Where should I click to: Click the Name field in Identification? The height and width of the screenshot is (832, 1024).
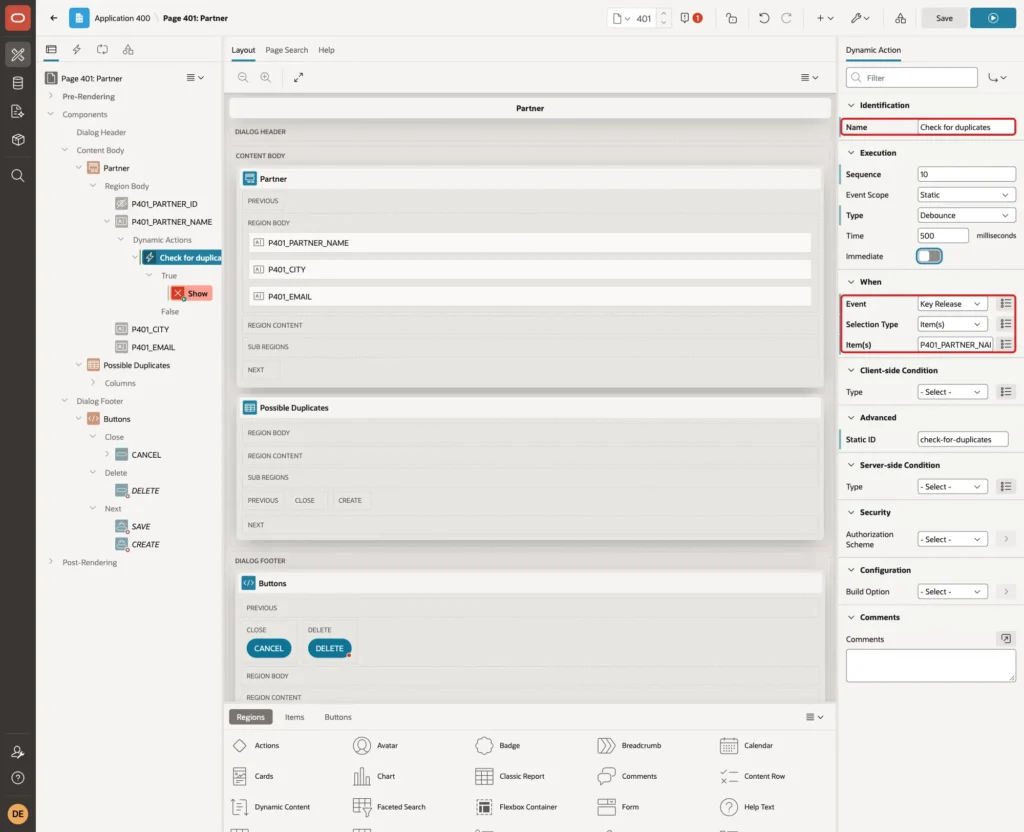pos(966,127)
